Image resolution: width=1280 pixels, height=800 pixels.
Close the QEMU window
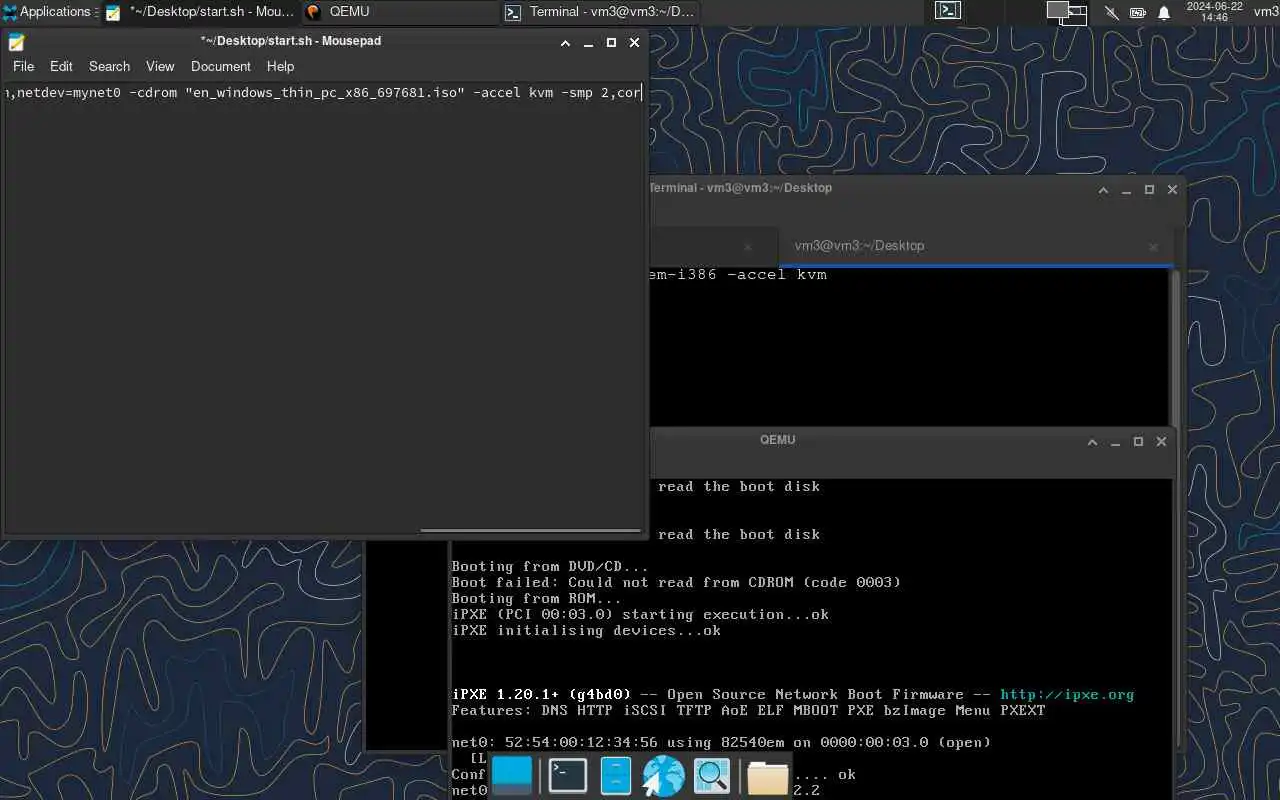click(1161, 441)
